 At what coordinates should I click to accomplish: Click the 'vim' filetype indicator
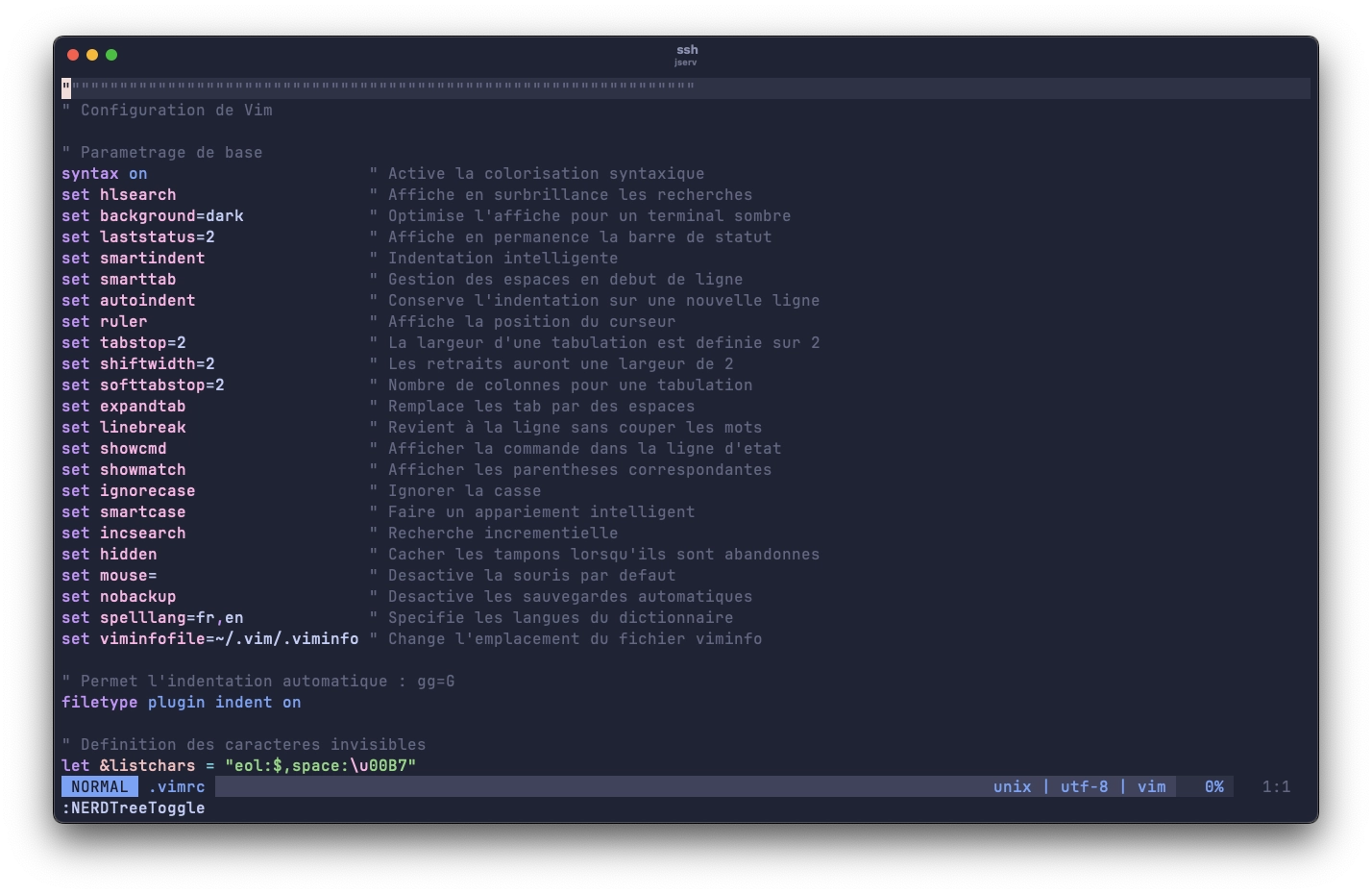coord(1152,787)
